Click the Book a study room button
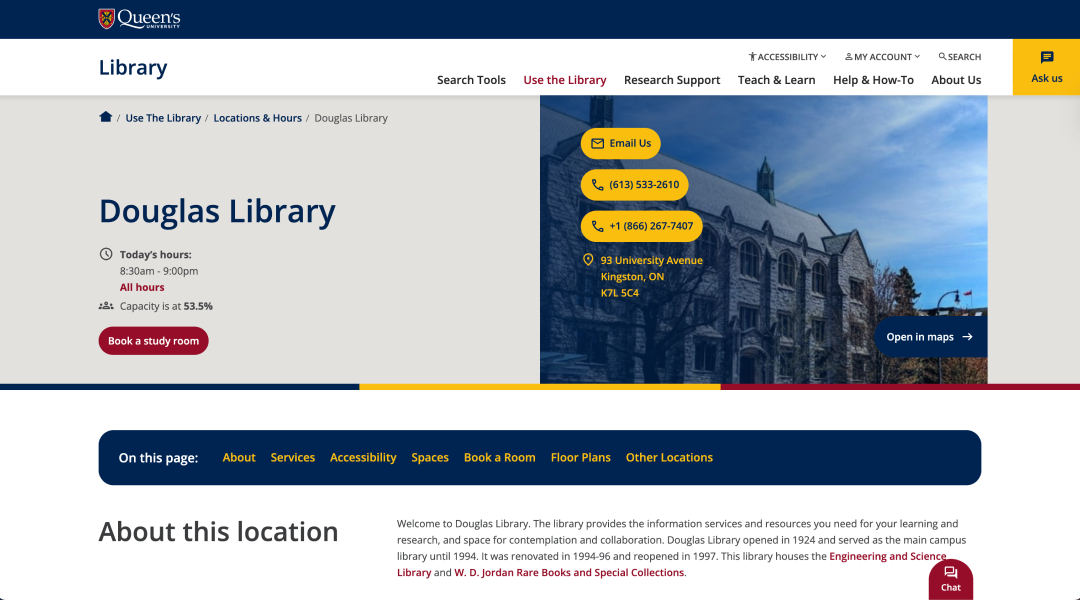Viewport: 1080px width, 600px height. [153, 341]
